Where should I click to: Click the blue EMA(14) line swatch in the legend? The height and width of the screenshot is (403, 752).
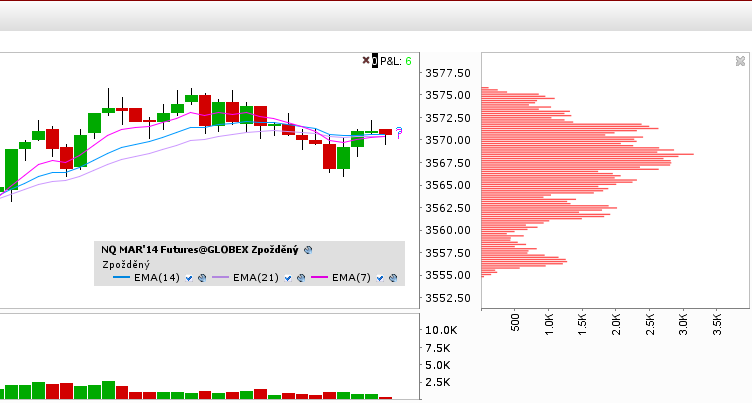click(121, 278)
